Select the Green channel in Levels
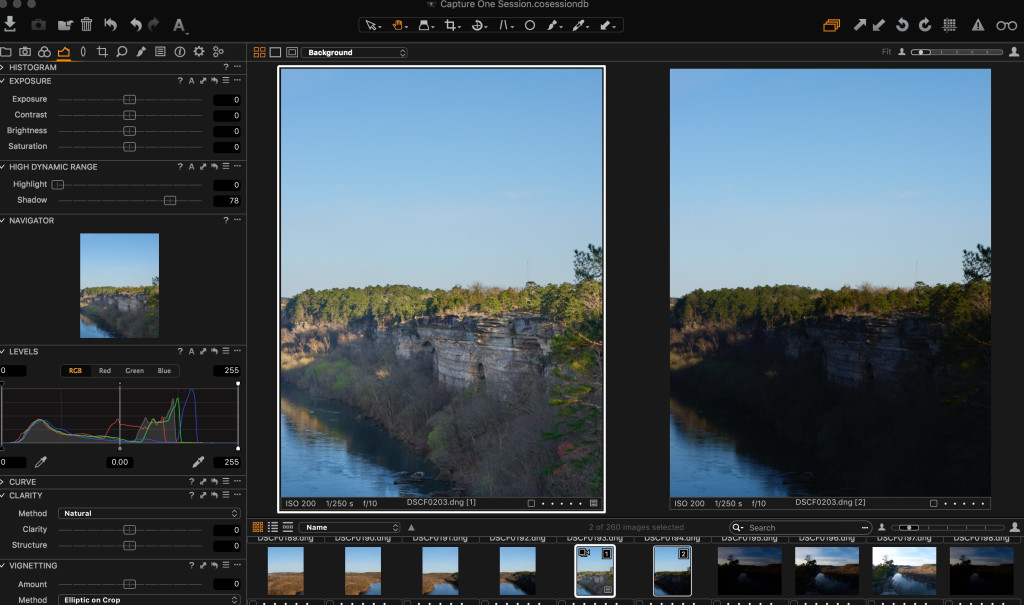The height and width of the screenshot is (605, 1024). click(x=135, y=370)
